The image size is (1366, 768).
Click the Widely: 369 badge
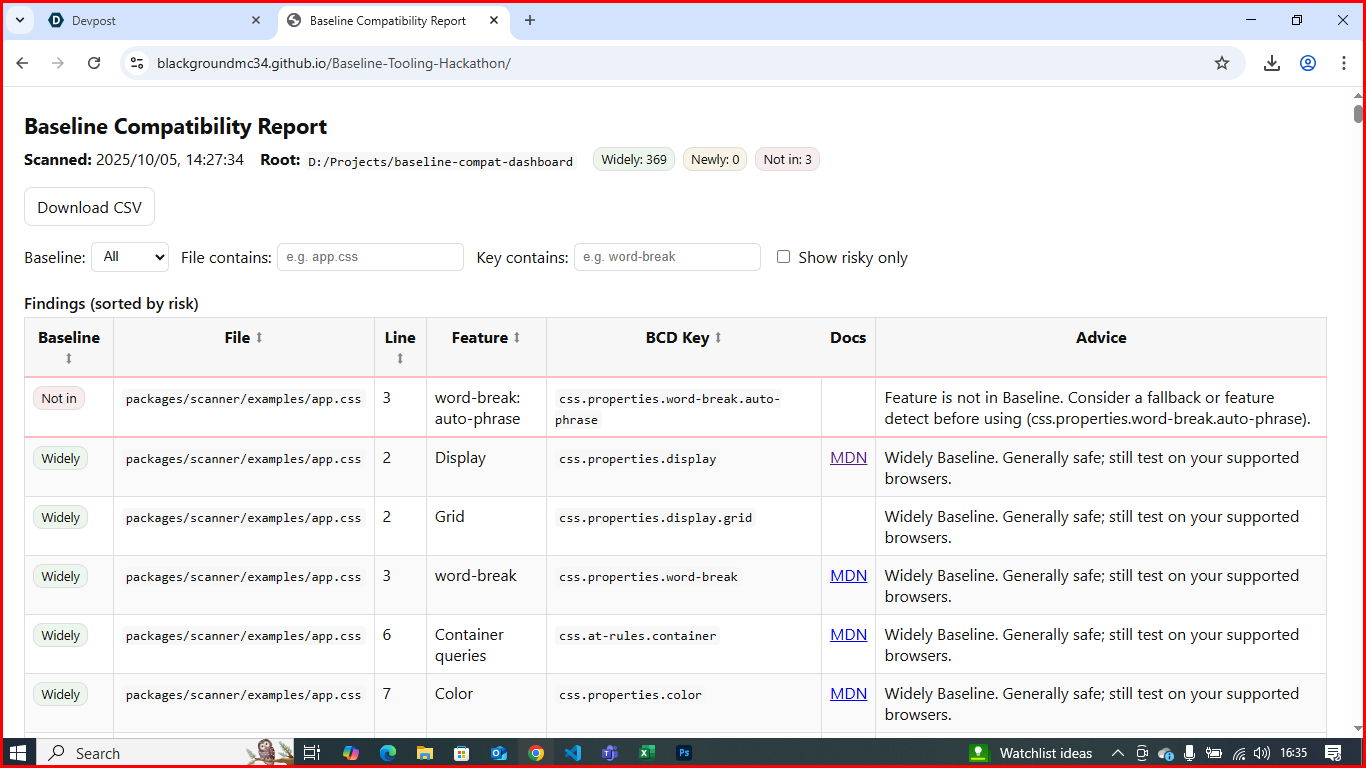coord(634,160)
